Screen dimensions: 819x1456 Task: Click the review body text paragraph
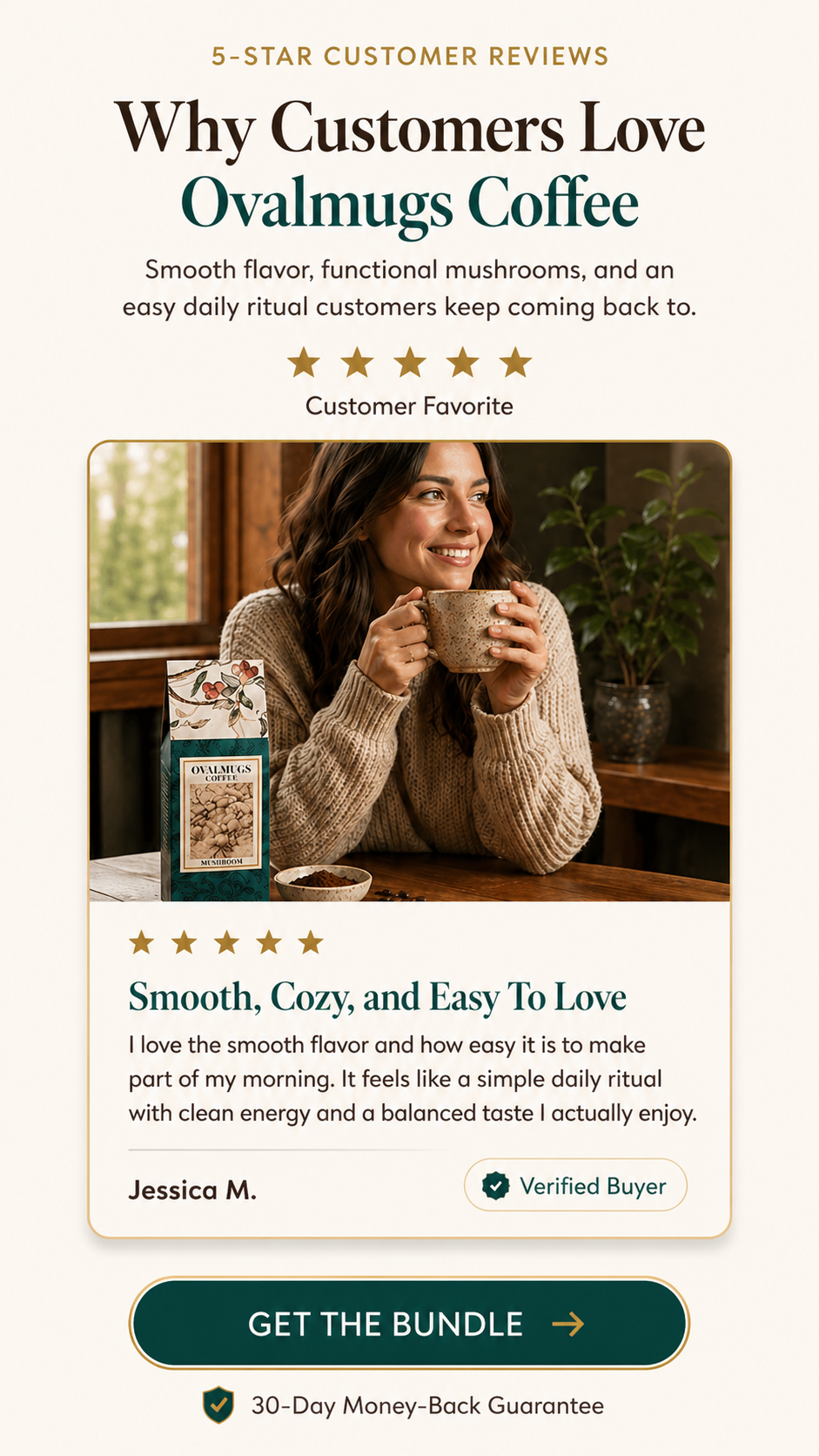(413, 1079)
